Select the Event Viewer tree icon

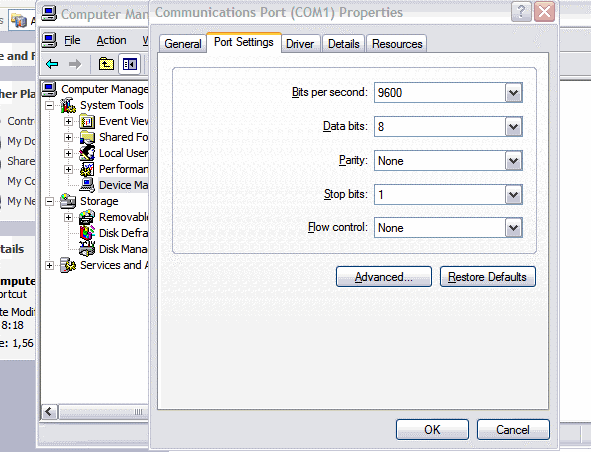[87, 121]
